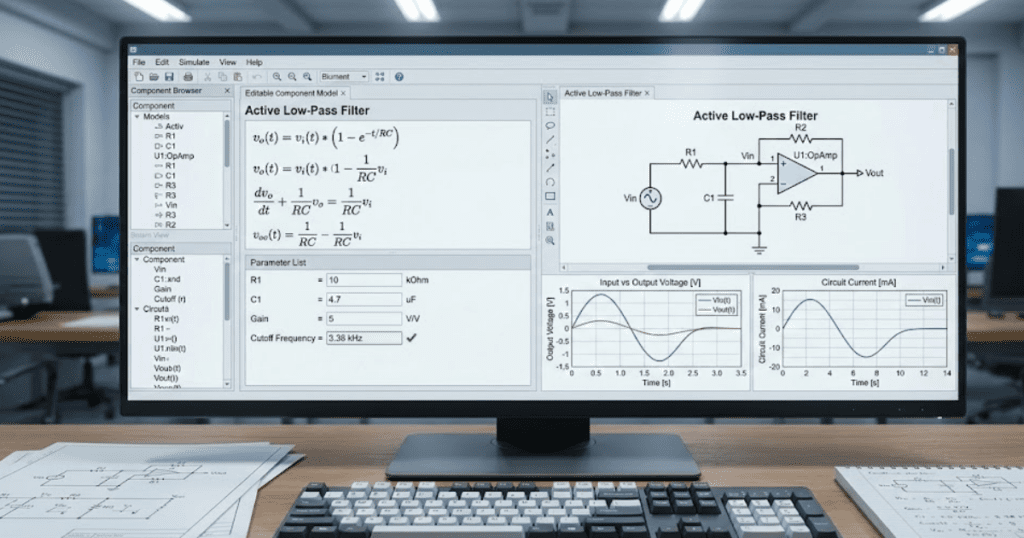Image resolution: width=1024 pixels, height=538 pixels.
Task: Switch to the Editable Component Model tab
Action: point(291,92)
